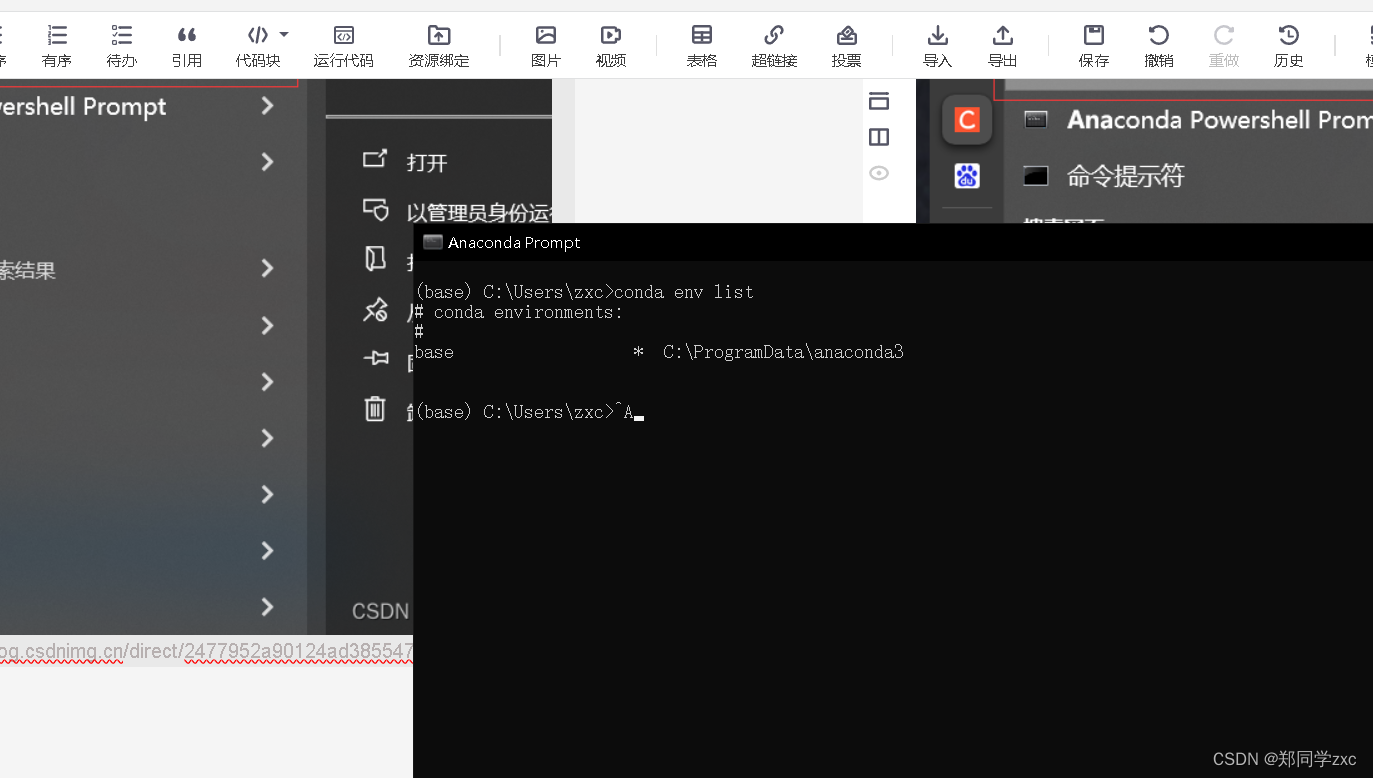Undo last edit with 撤销
This screenshot has width=1373, height=778.
click(x=1159, y=47)
